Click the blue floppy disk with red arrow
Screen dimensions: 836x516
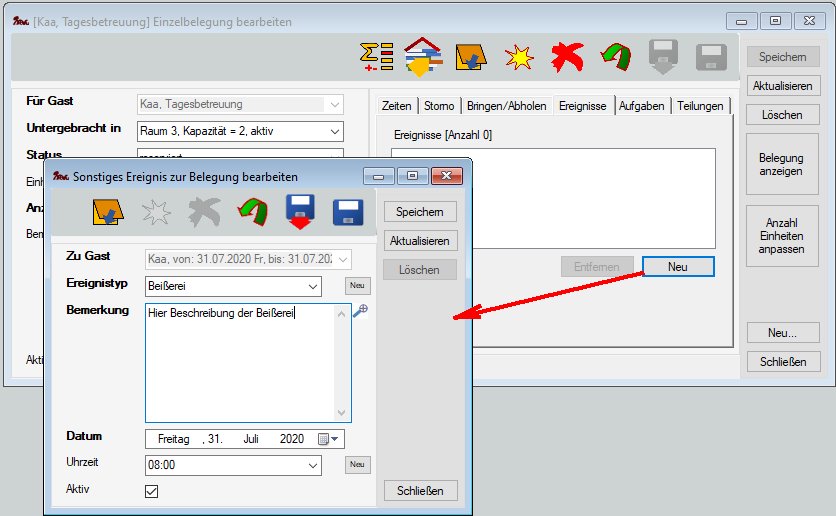coord(300,212)
